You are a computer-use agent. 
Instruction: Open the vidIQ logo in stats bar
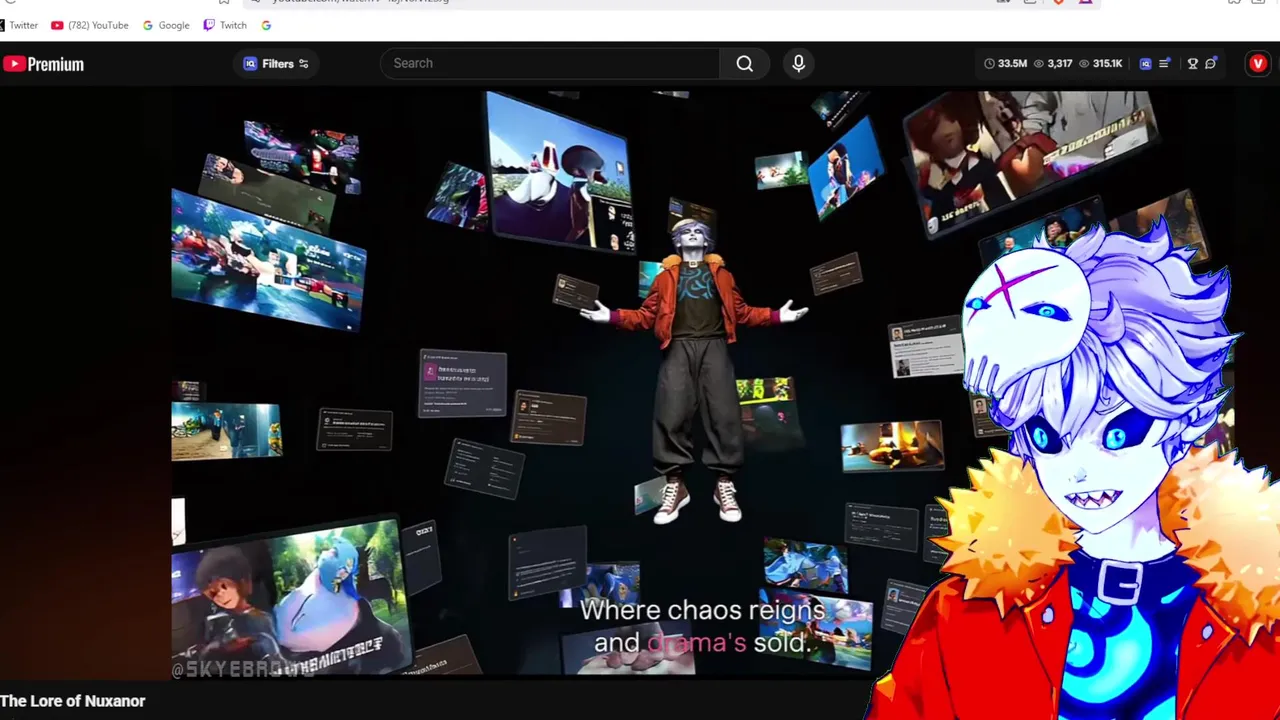point(1145,63)
